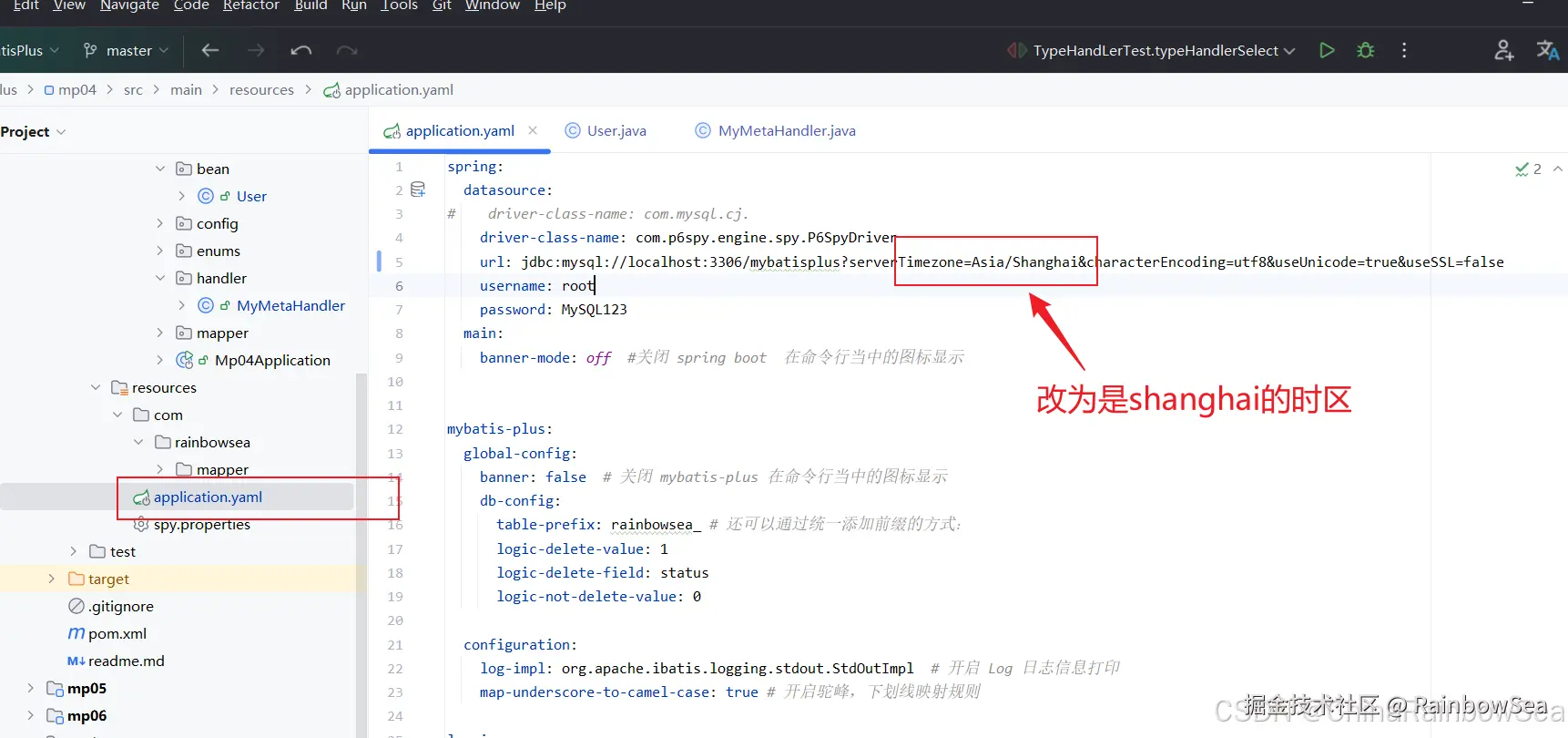The height and width of the screenshot is (738, 1568).
Task: Run TypeHandLerTest with the green play icon
Action: point(1327,50)
